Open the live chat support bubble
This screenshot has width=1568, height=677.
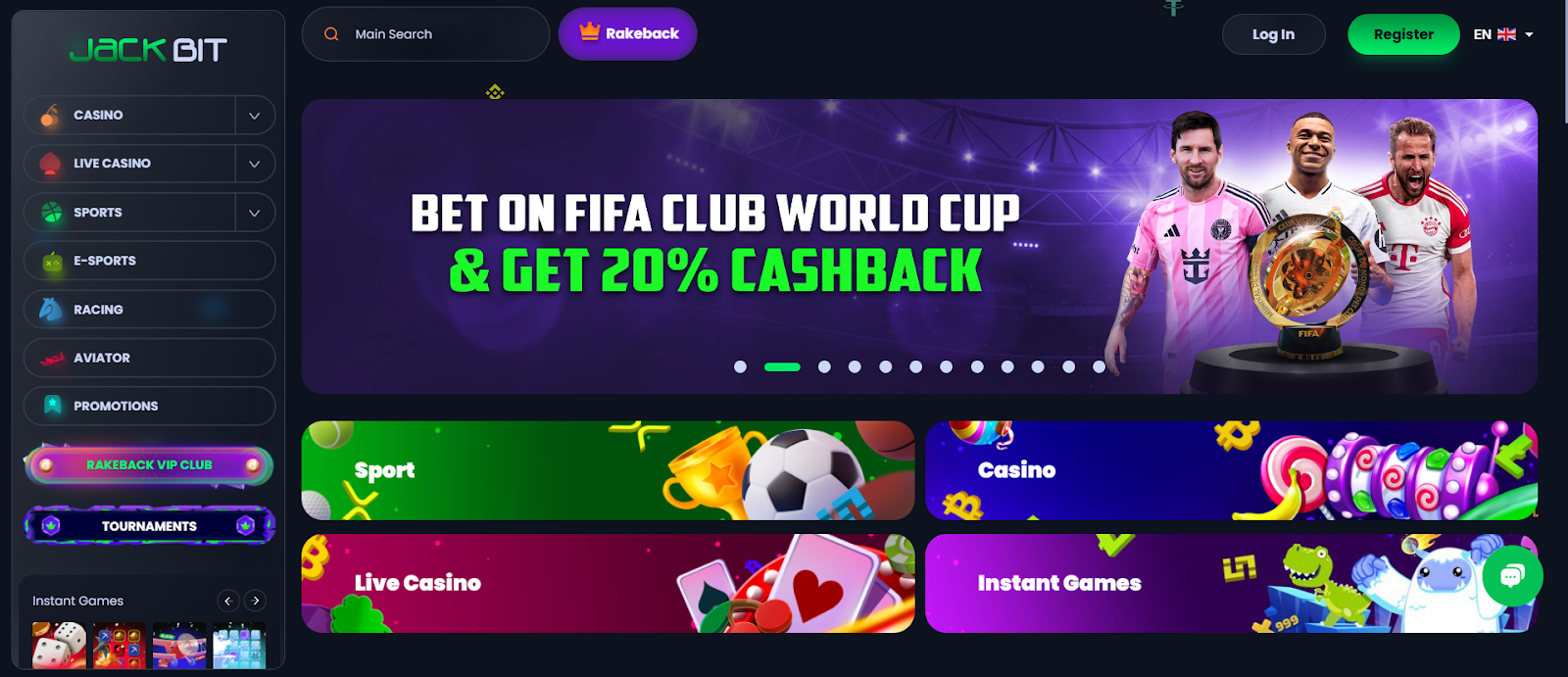click(1512, 576)
